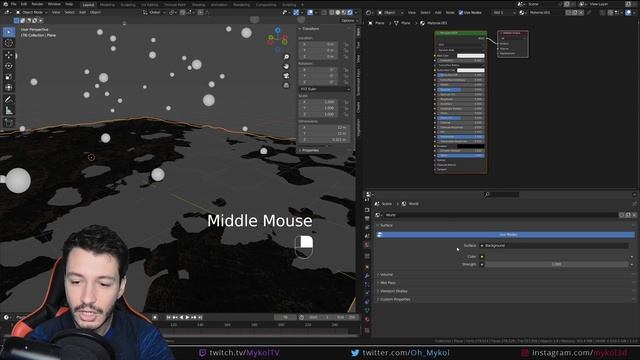
Task: Switch perspective/orthographic with the grid icon
Action: click(x=286, y=85)
